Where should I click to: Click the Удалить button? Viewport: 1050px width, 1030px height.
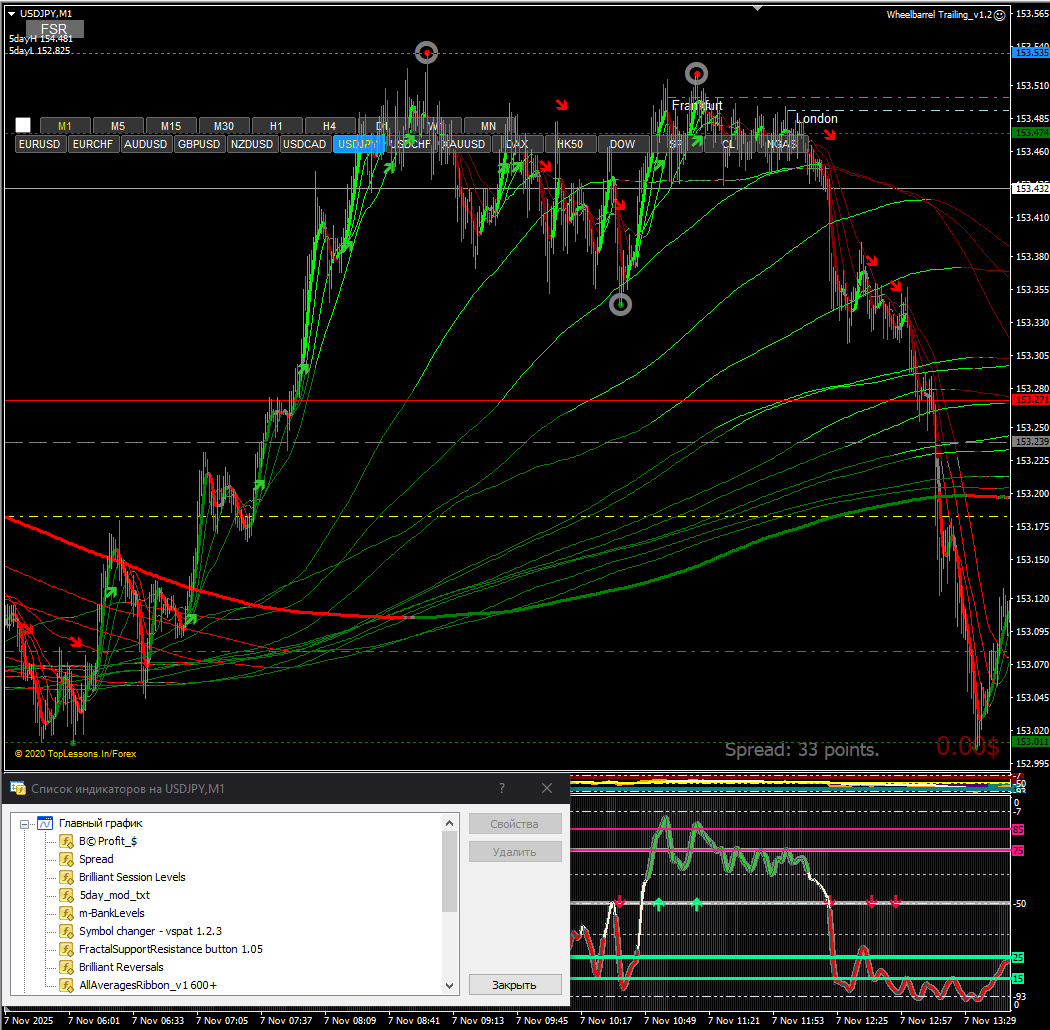tap(514, 852)
